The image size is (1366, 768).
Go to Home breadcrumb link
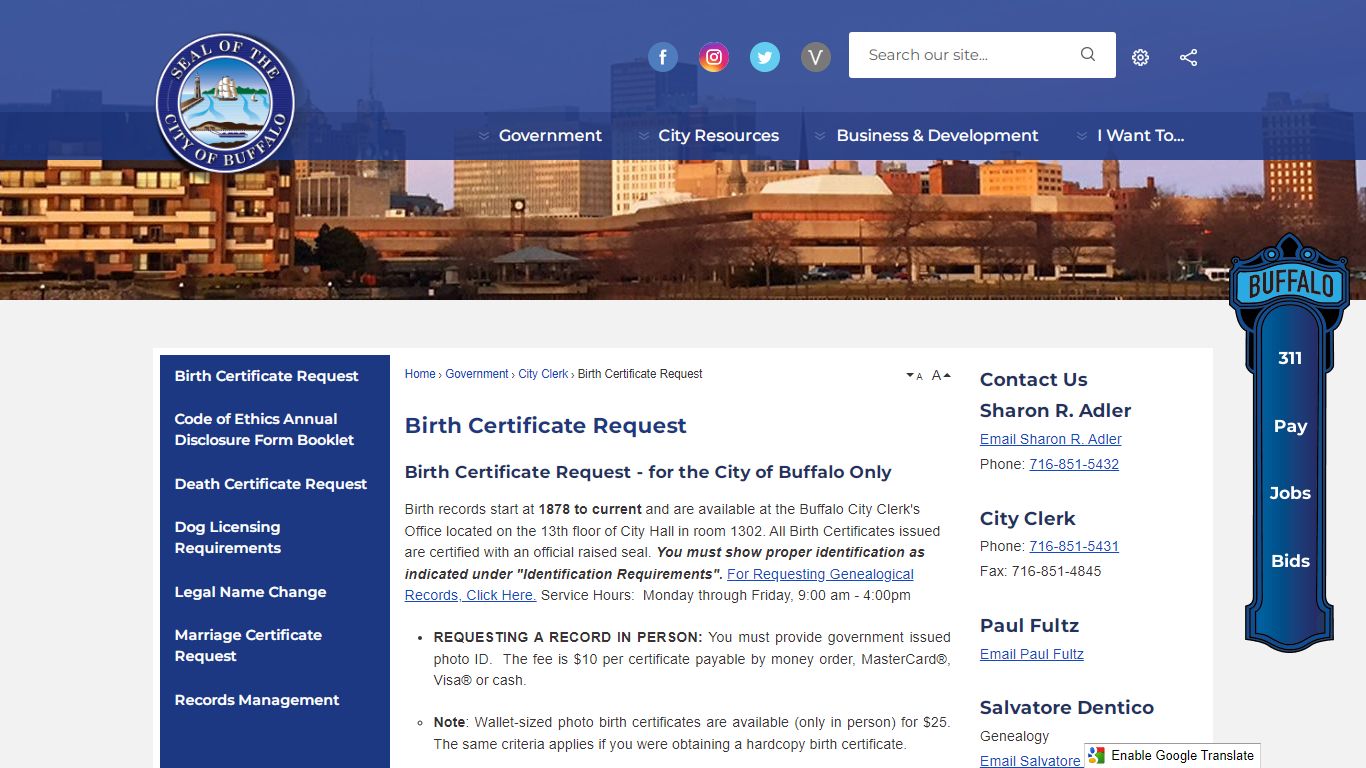[x=420, y=374]
